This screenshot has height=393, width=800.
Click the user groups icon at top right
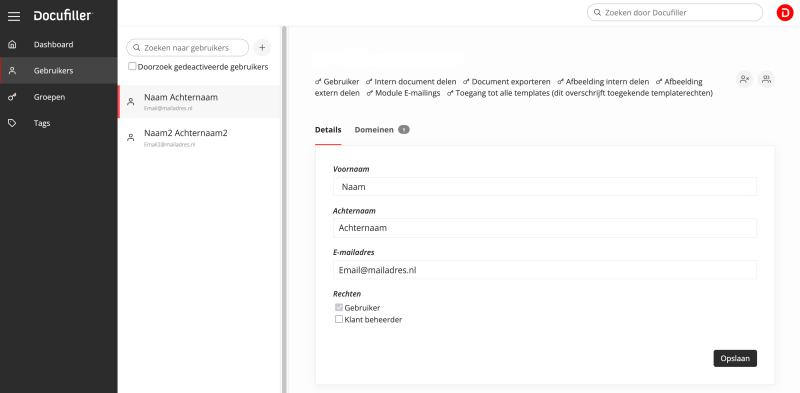tap(766, 79)
